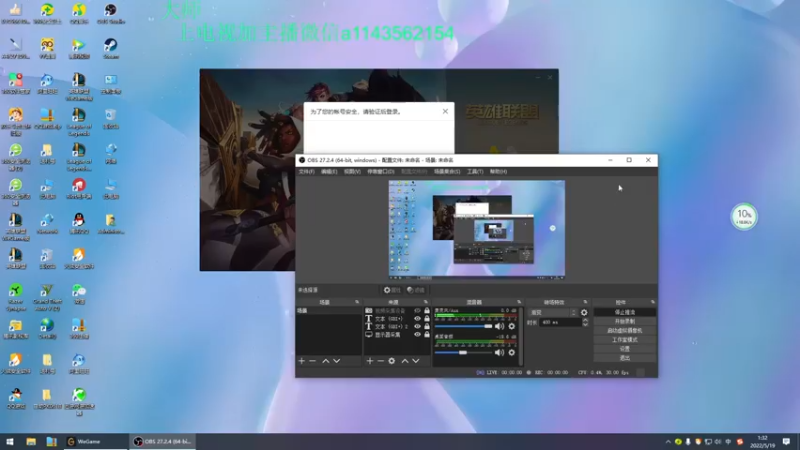
Task: Open OBS Studio desktop shortcut
Action: pyautogui.click(x=111, y=14)
